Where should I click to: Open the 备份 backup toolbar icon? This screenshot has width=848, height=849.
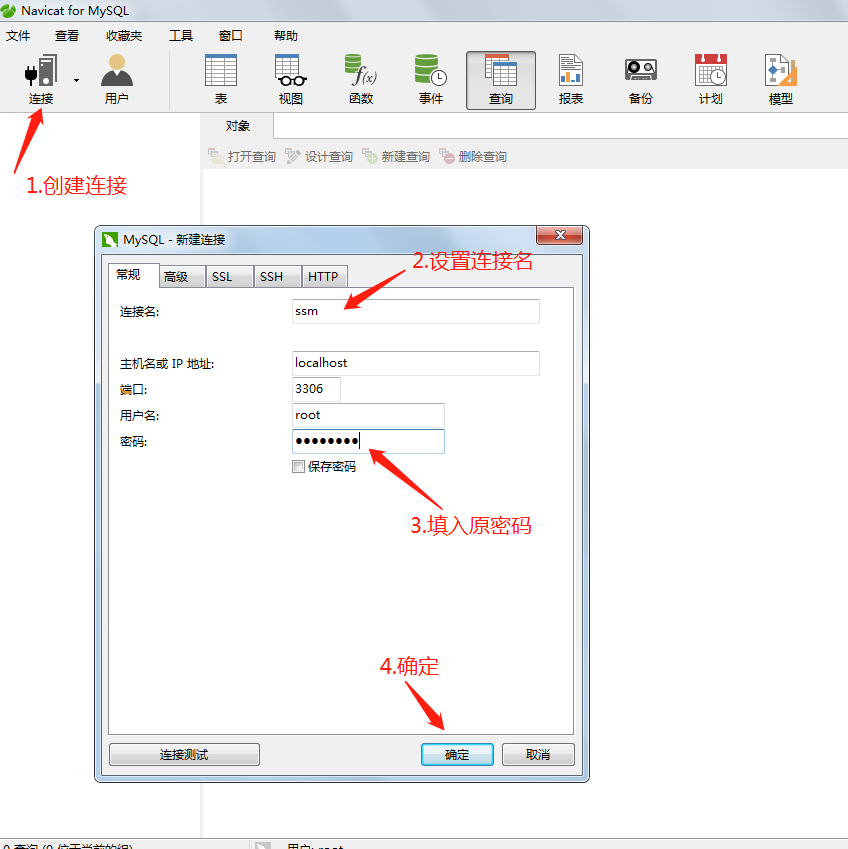pyautogui.click(x=641, y=79)
